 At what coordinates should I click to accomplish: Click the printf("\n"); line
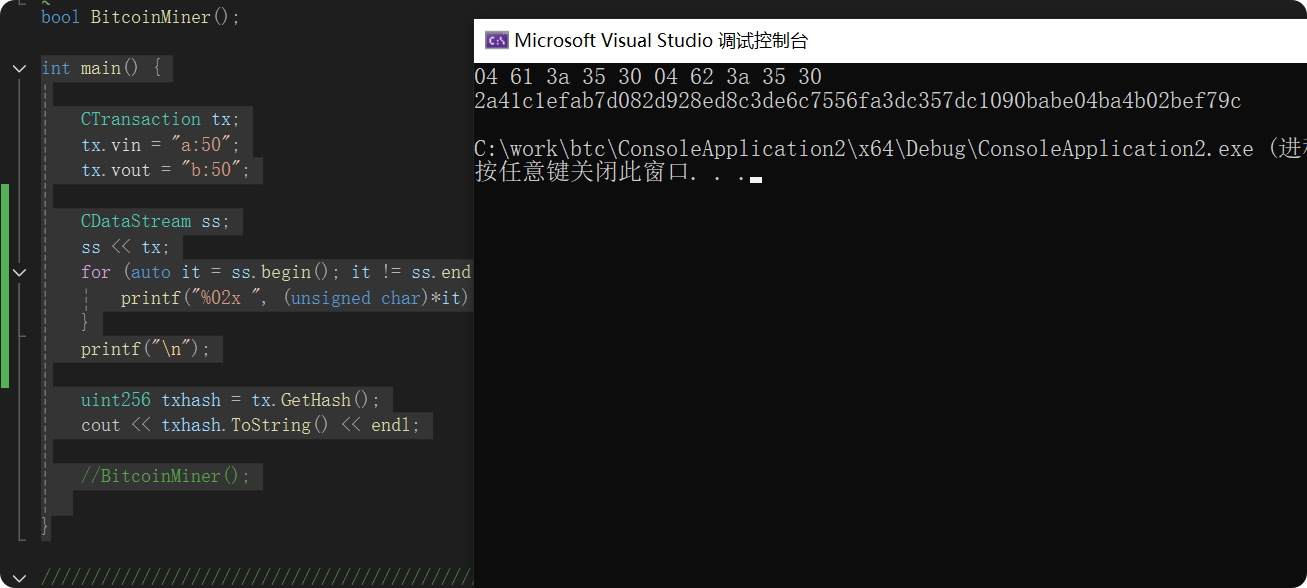(146, 349)
